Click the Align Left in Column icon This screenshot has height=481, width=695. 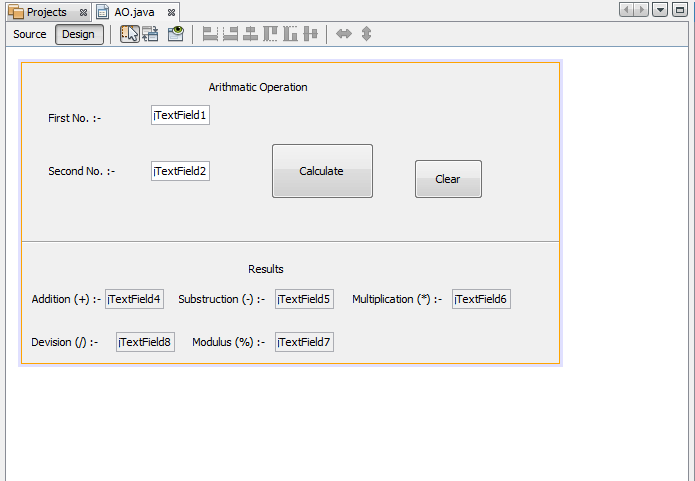pyautogui.click(x=210, y=34)
